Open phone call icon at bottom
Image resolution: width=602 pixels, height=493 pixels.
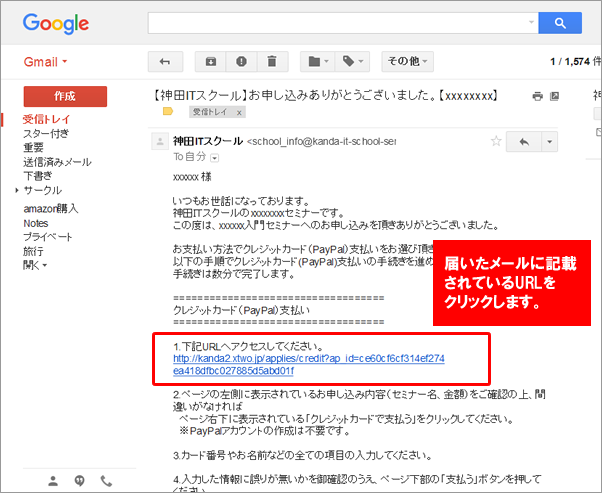coord(106,480)
